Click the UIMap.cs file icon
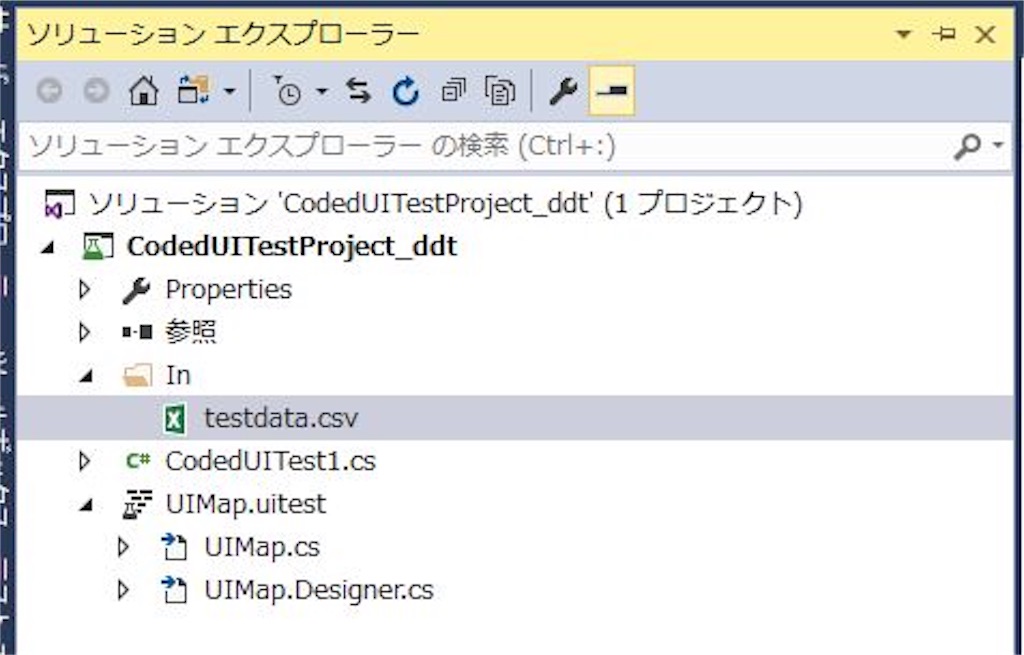1024x655 pixels. pyautogui.click(x=174, y=547)
